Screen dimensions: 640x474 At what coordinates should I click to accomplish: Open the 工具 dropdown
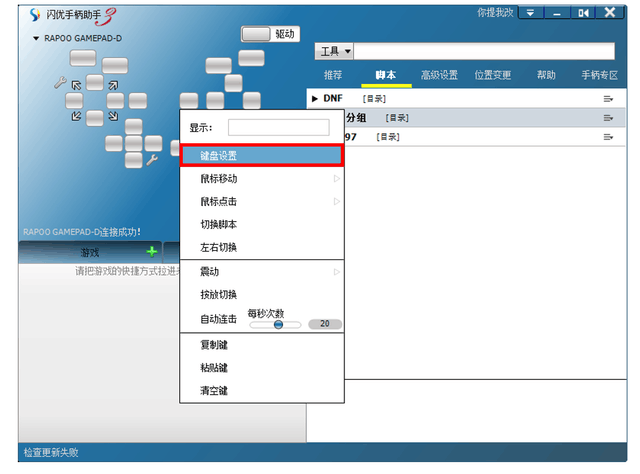(334, 51)
